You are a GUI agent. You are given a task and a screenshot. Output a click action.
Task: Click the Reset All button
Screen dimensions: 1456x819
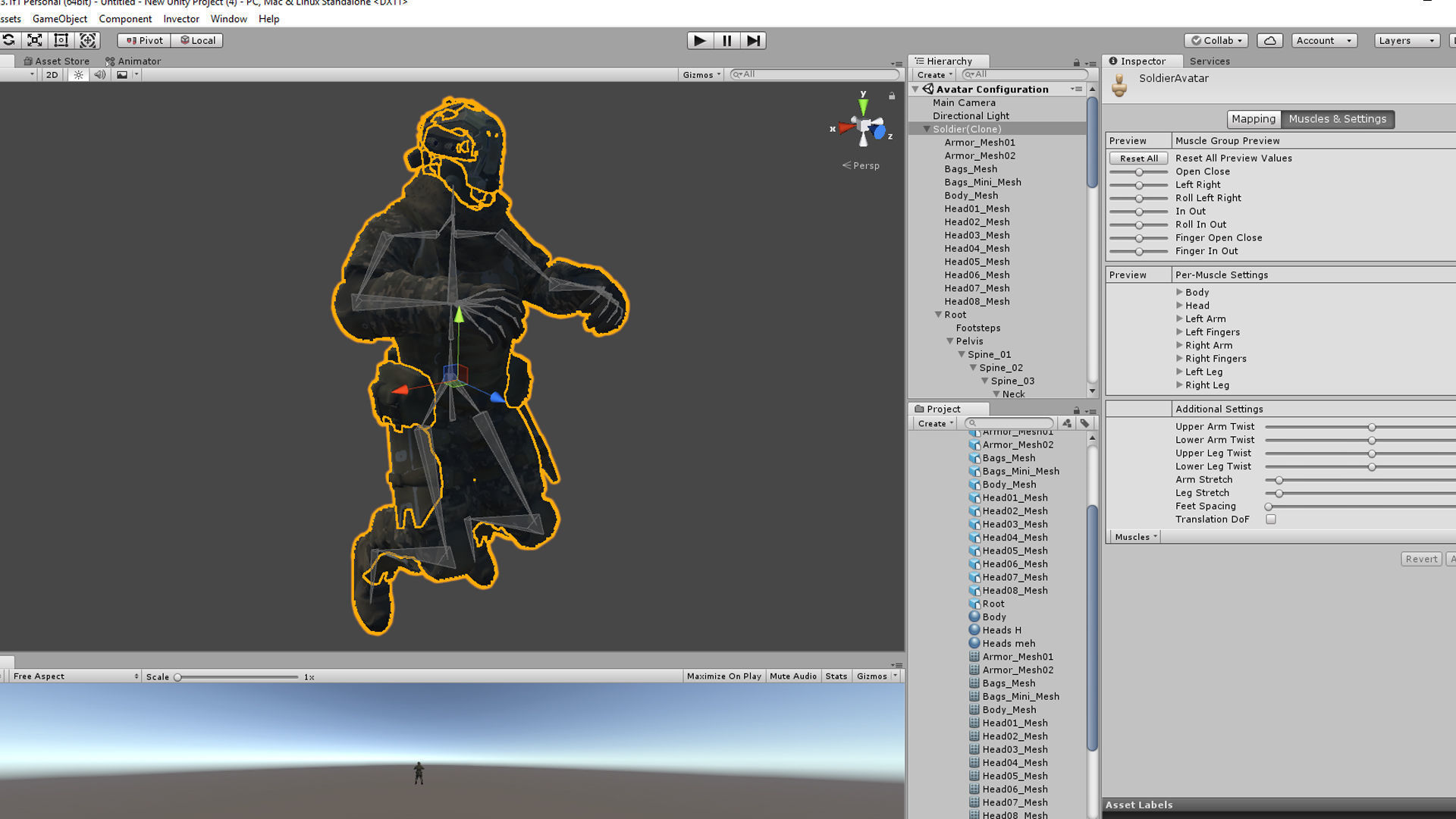click(1138, 158)
